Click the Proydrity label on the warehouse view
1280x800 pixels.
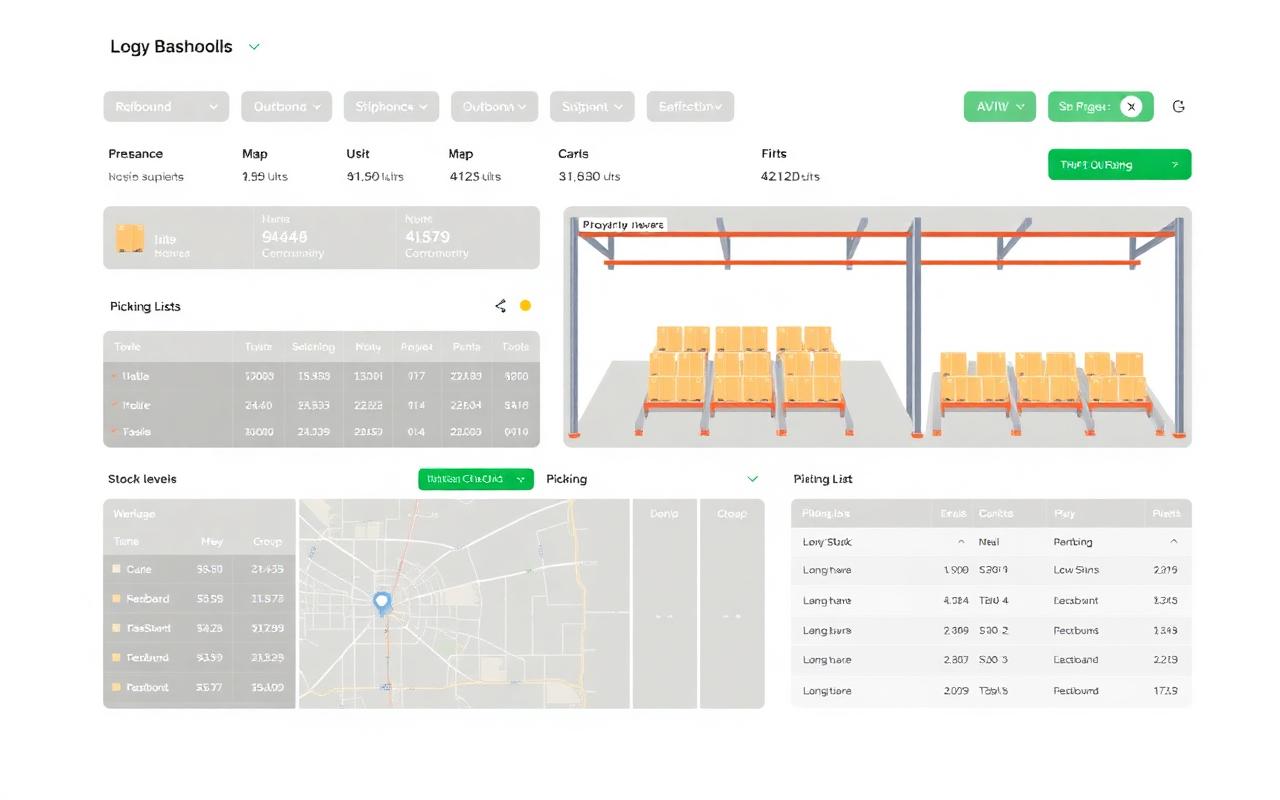tap(622, 225)
